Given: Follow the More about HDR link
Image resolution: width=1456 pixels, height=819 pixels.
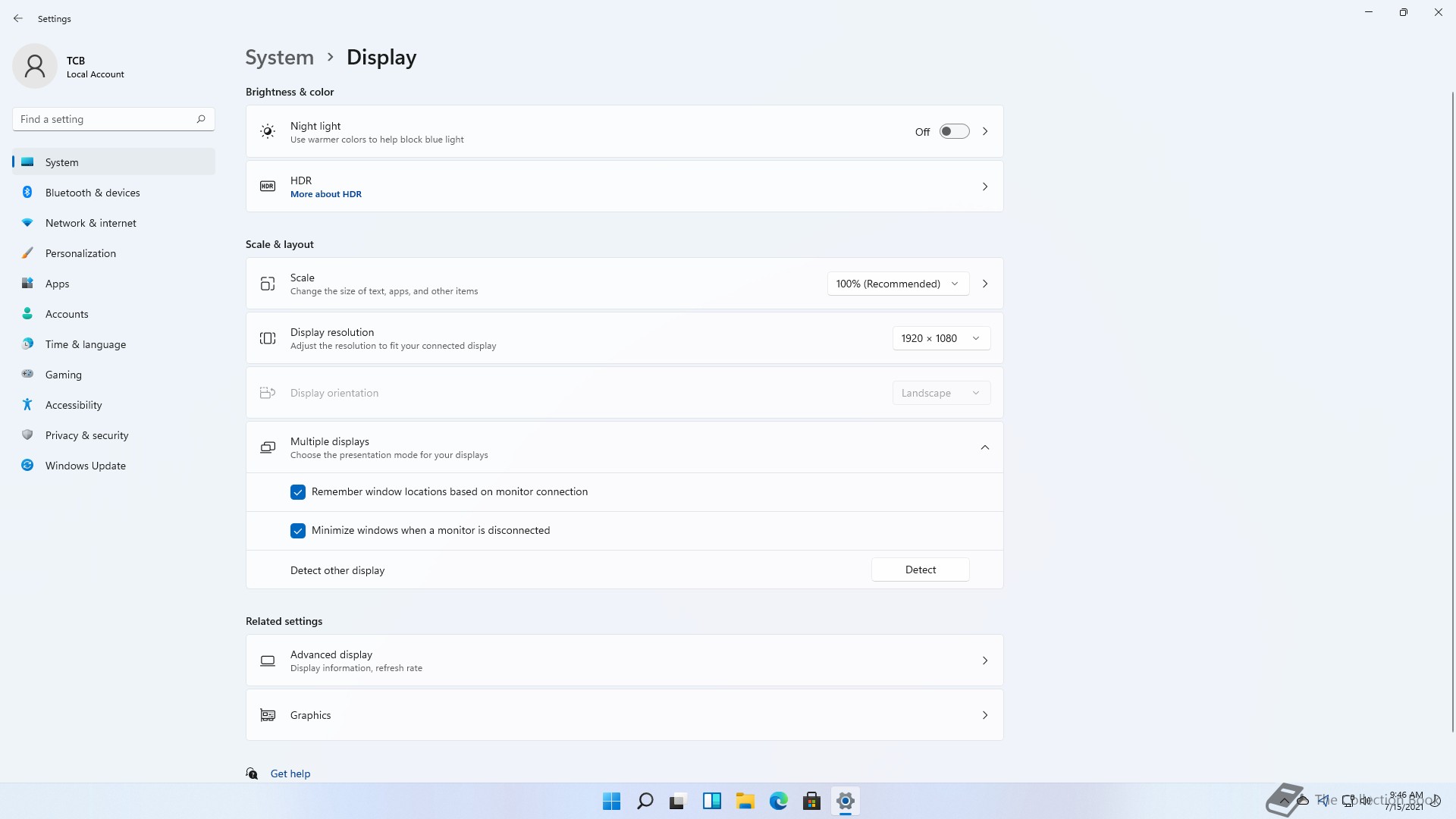Looking at the screenshot, I should click(x=326, y=194).
